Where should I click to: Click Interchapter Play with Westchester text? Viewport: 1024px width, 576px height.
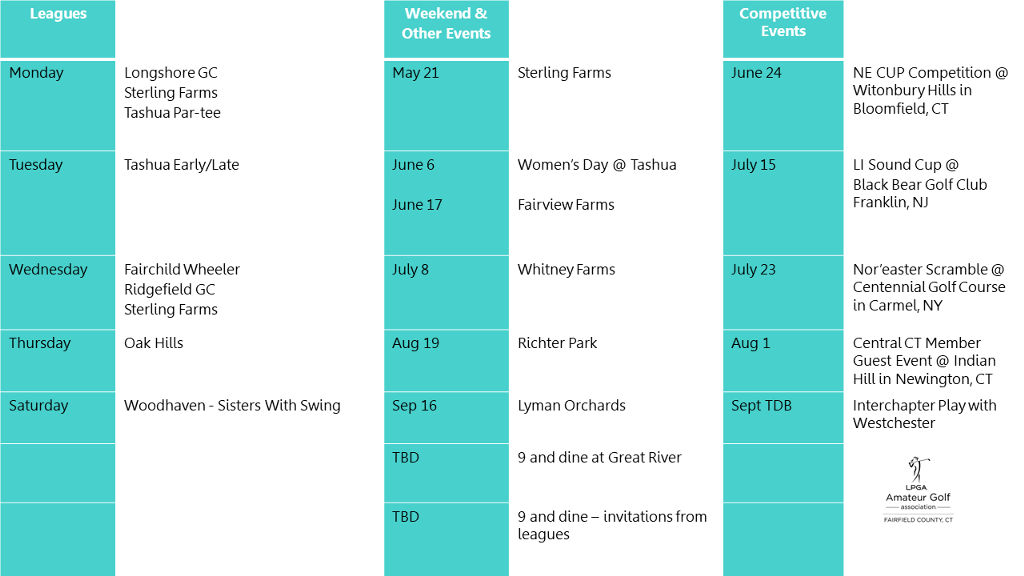coord(924,414)
